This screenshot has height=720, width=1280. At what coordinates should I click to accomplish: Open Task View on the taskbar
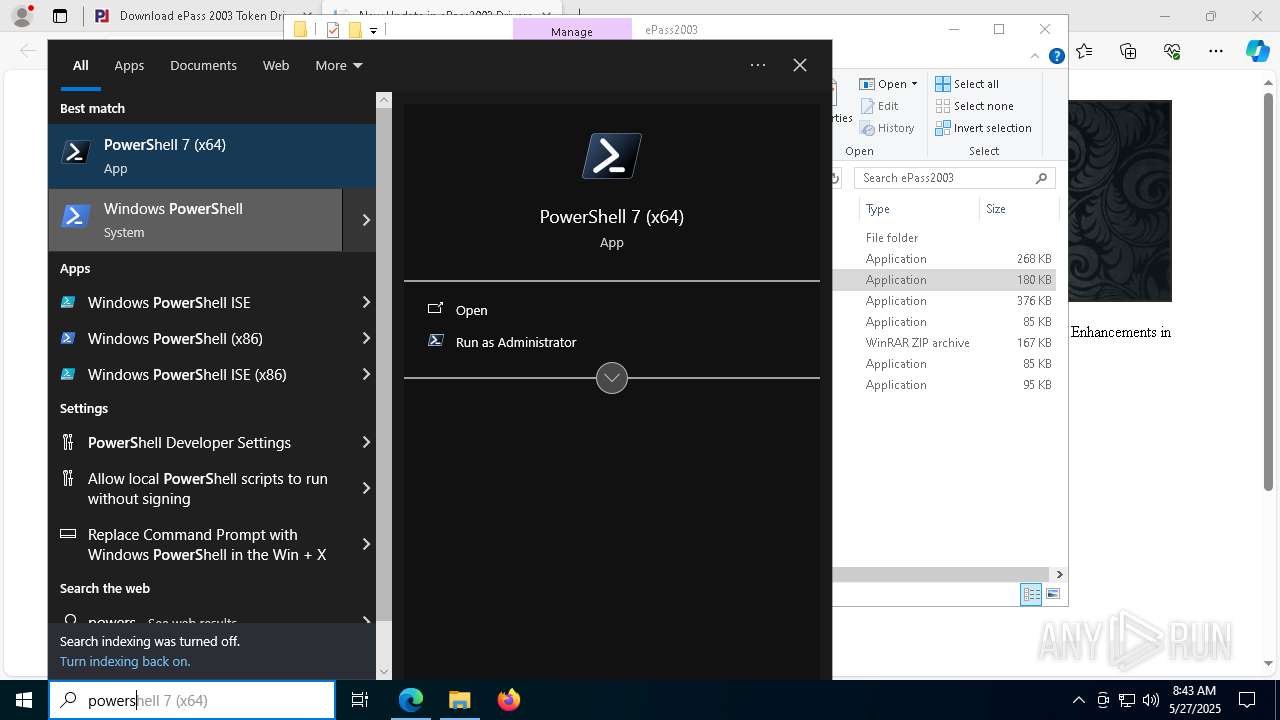360,700
